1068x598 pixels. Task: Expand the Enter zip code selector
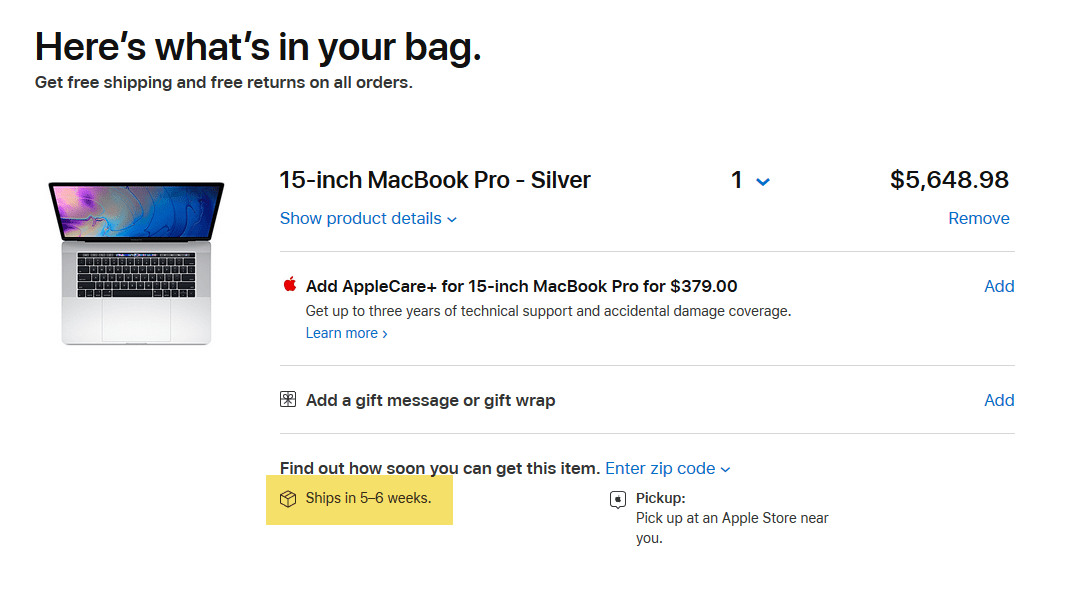667,468
